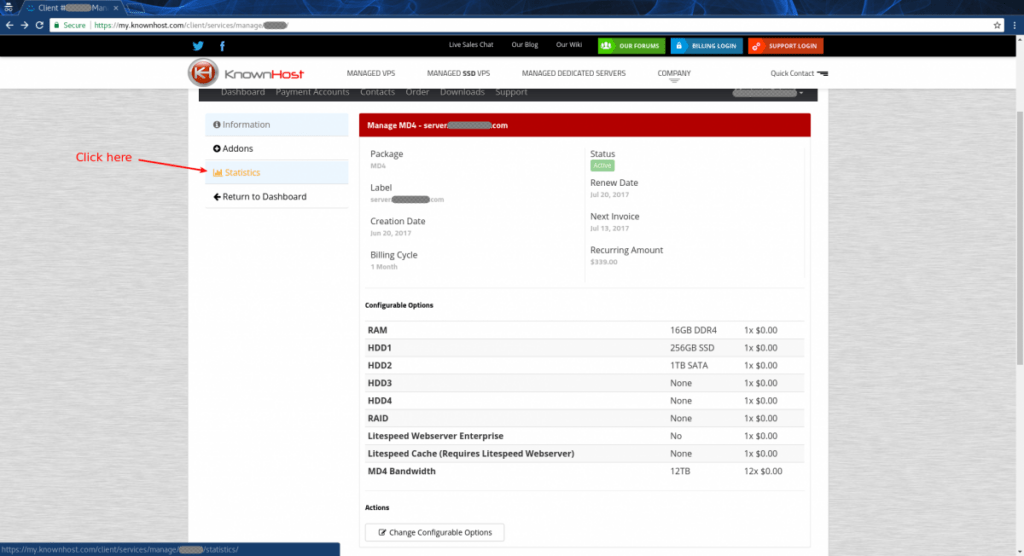
Task: Bookmark page with star icon
Action: (x=997, y=25)
